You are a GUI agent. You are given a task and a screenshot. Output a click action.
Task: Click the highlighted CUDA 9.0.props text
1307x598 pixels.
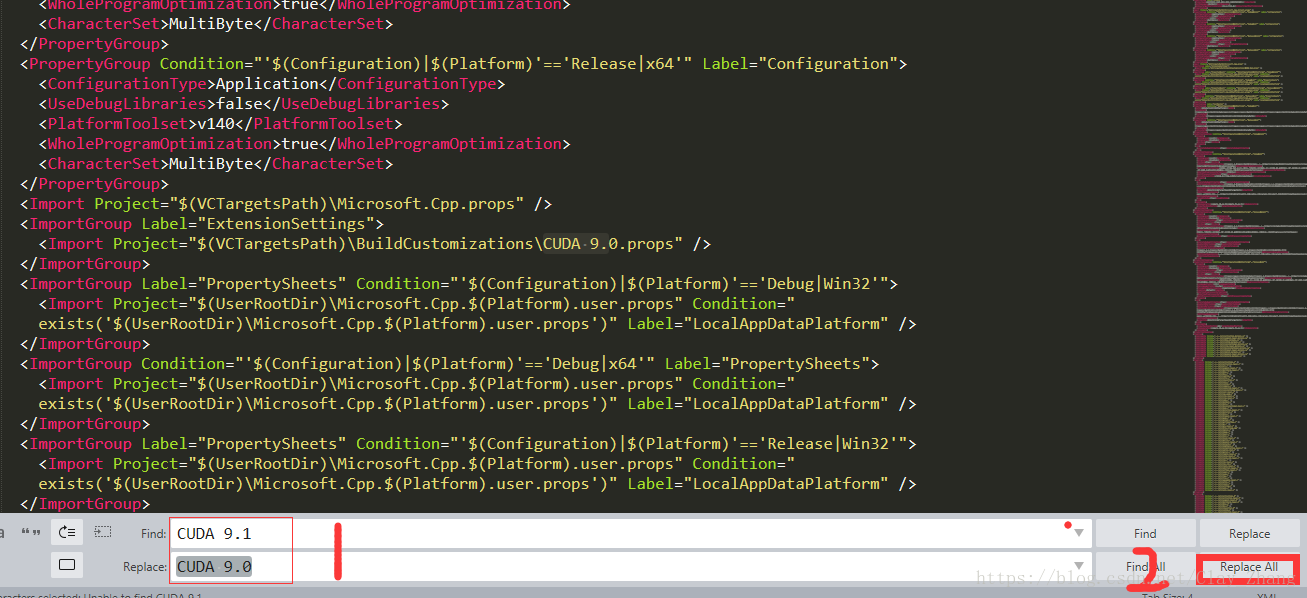pyautogui.click(x=613, y=243)
